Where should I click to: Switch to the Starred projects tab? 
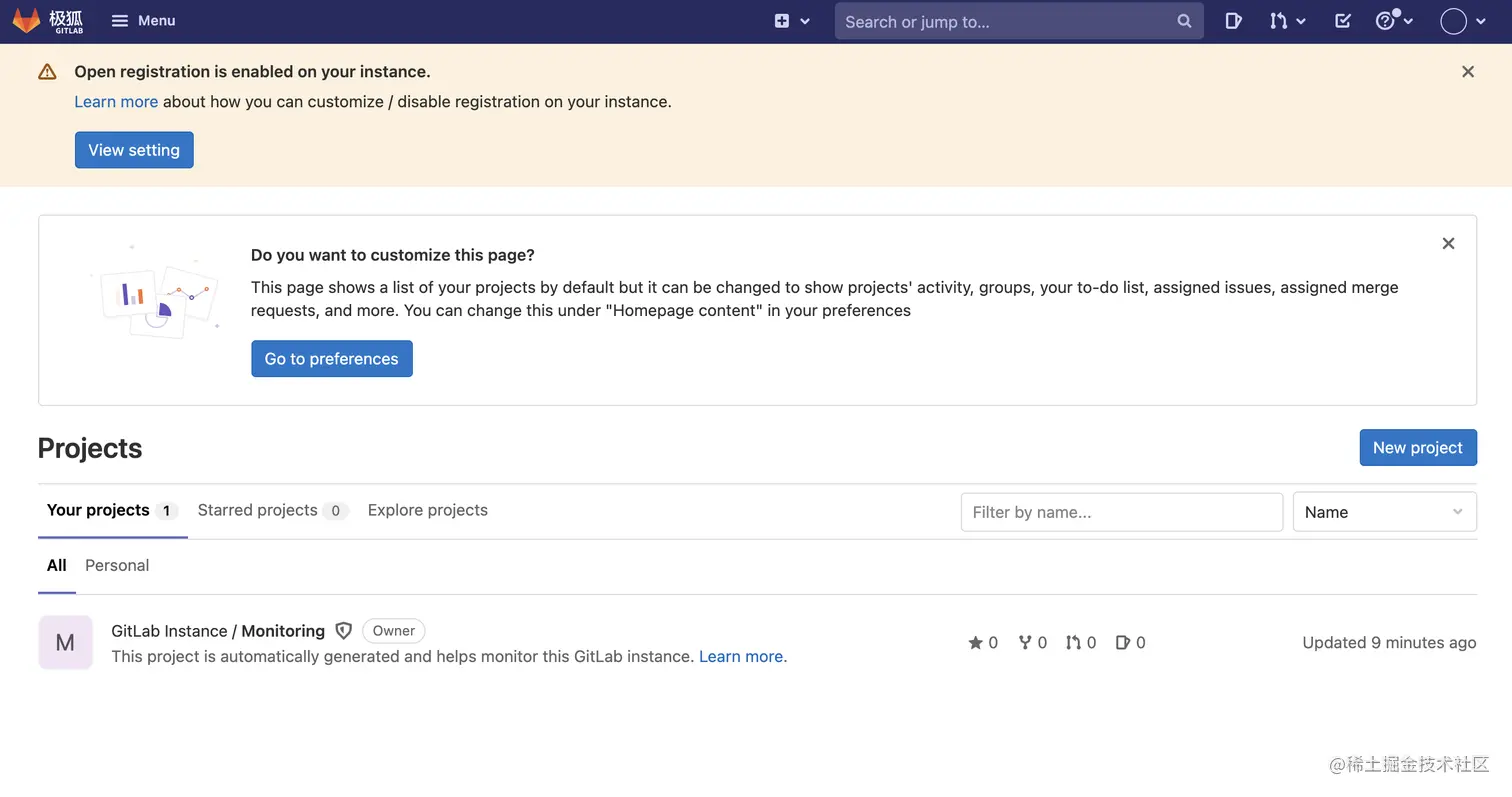pos(272,511)
